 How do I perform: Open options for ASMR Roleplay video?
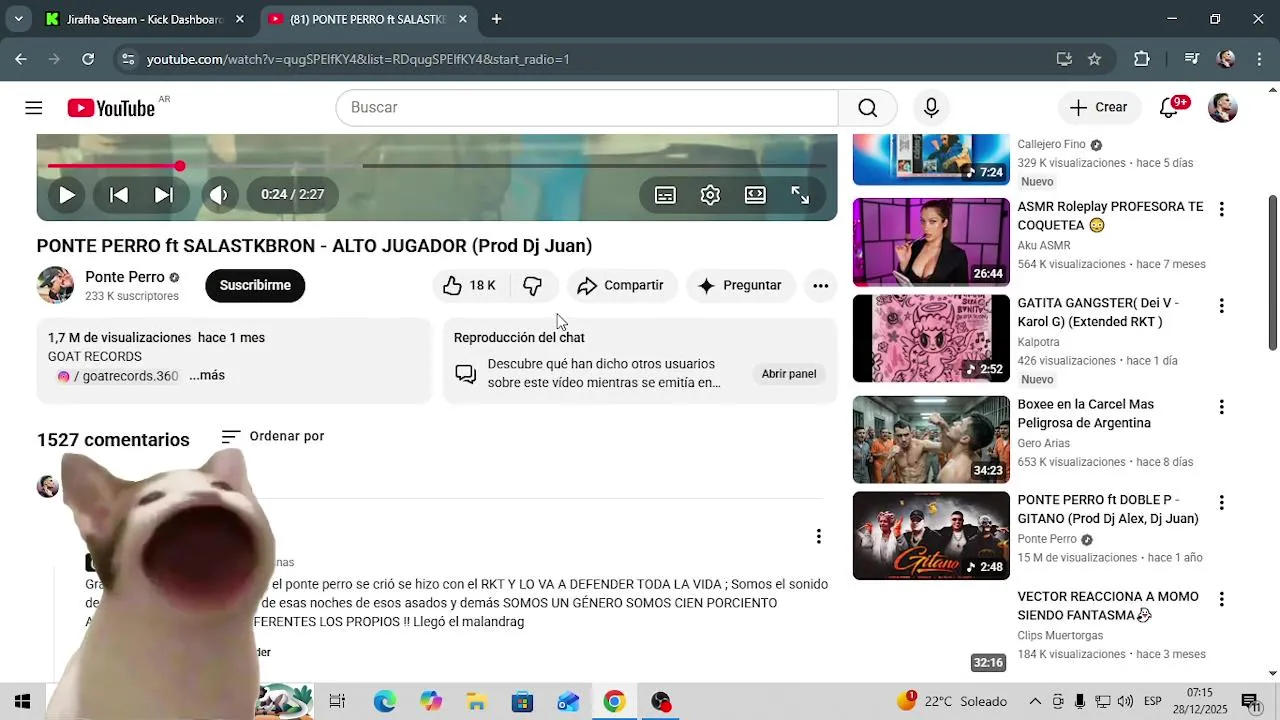click(x=1221, y=209)
